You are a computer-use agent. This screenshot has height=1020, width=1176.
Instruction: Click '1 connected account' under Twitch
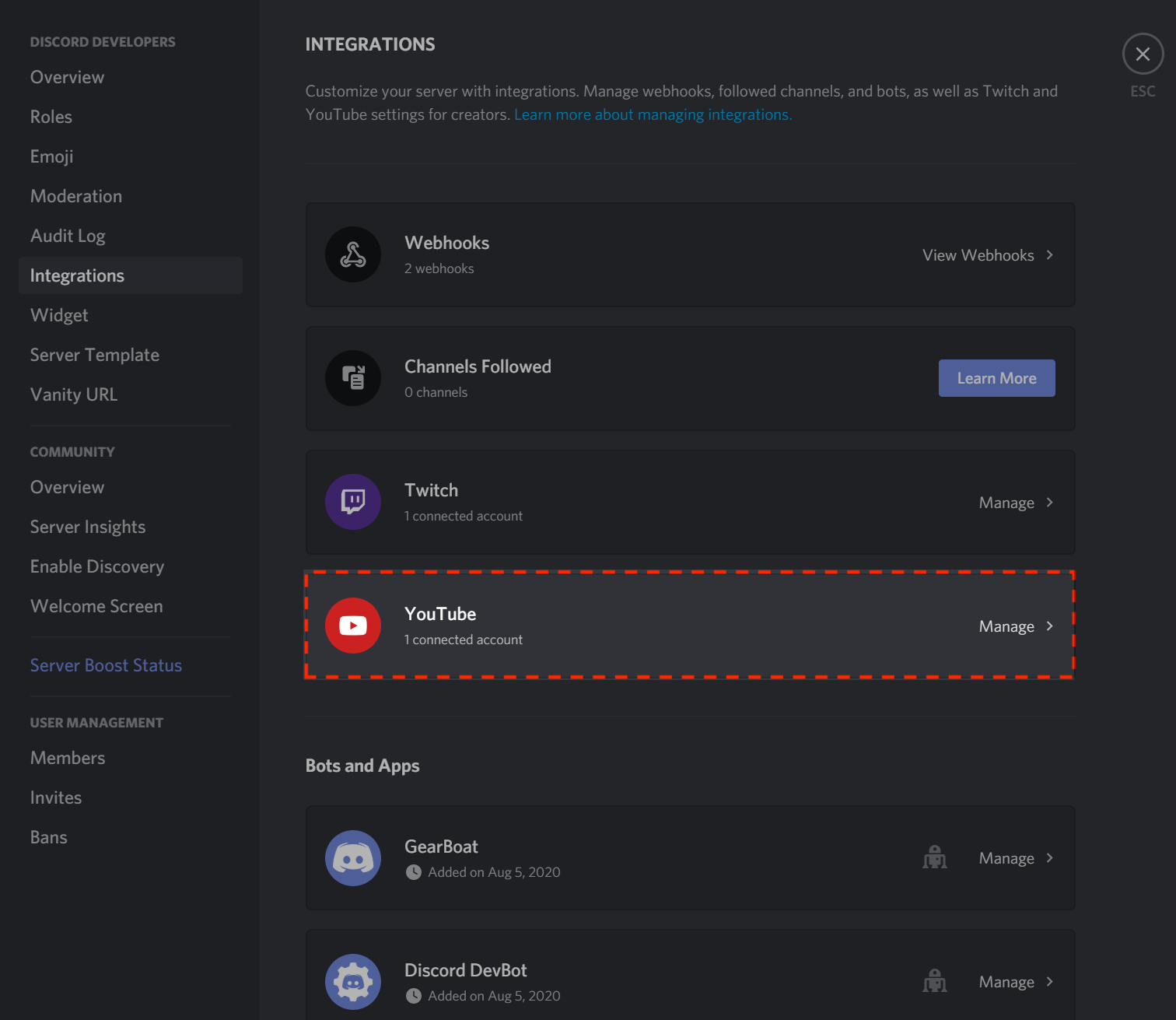click(464, 516)
